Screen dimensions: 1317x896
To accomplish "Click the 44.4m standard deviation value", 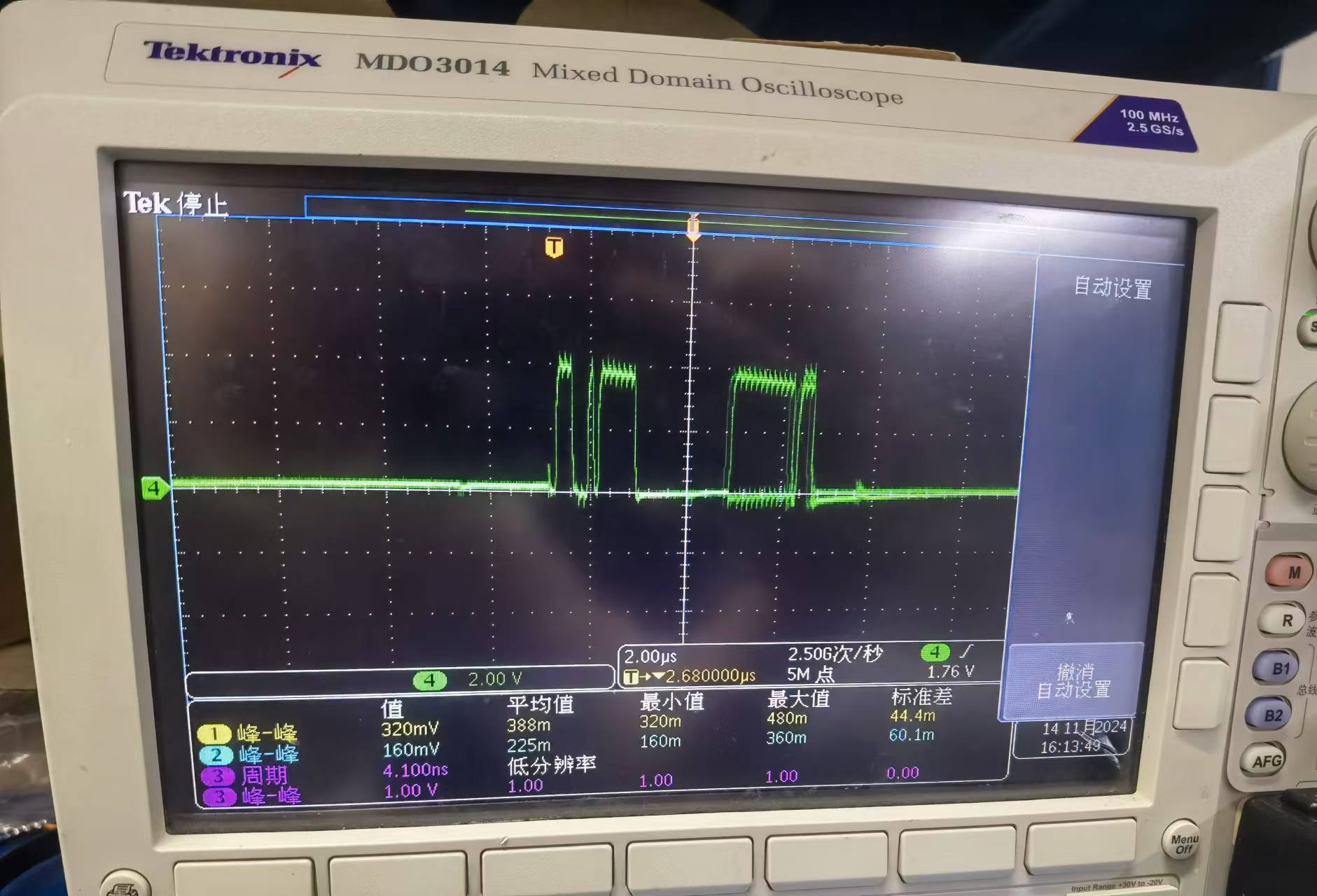I will (912, 715).
